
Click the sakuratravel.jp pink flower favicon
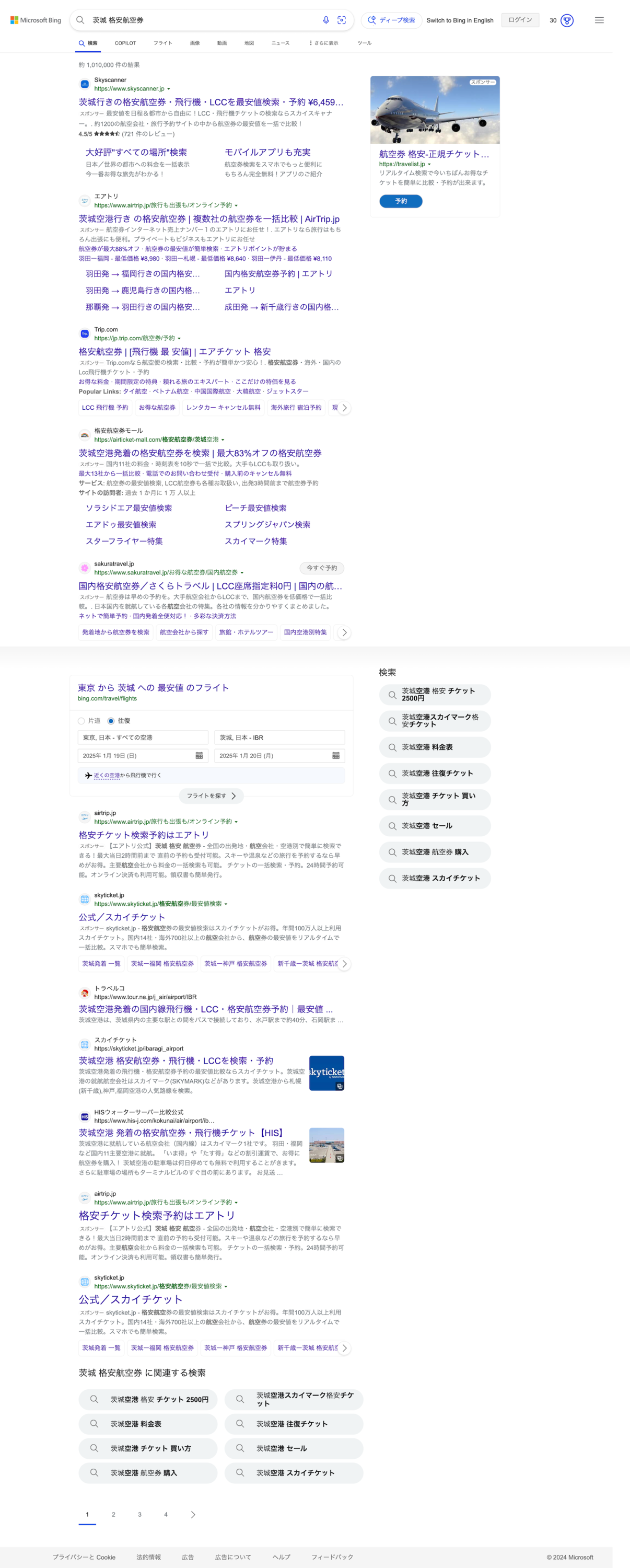click(85, 568)
